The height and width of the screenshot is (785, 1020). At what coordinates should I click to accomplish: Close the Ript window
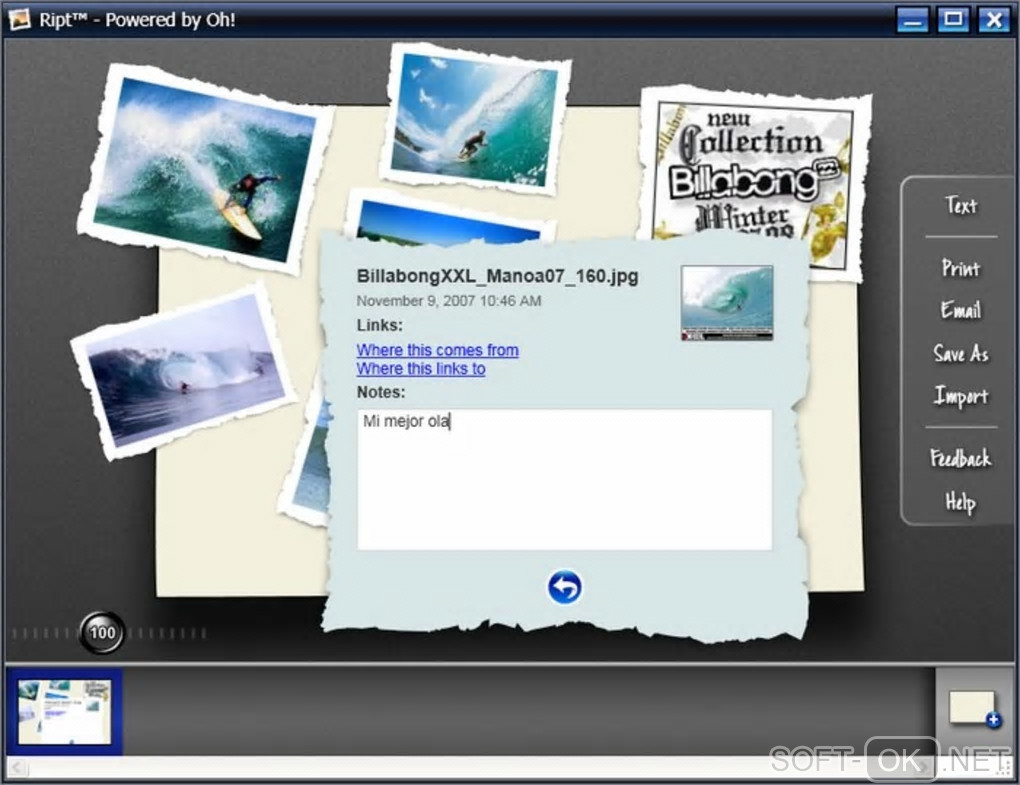coord(993,19)
